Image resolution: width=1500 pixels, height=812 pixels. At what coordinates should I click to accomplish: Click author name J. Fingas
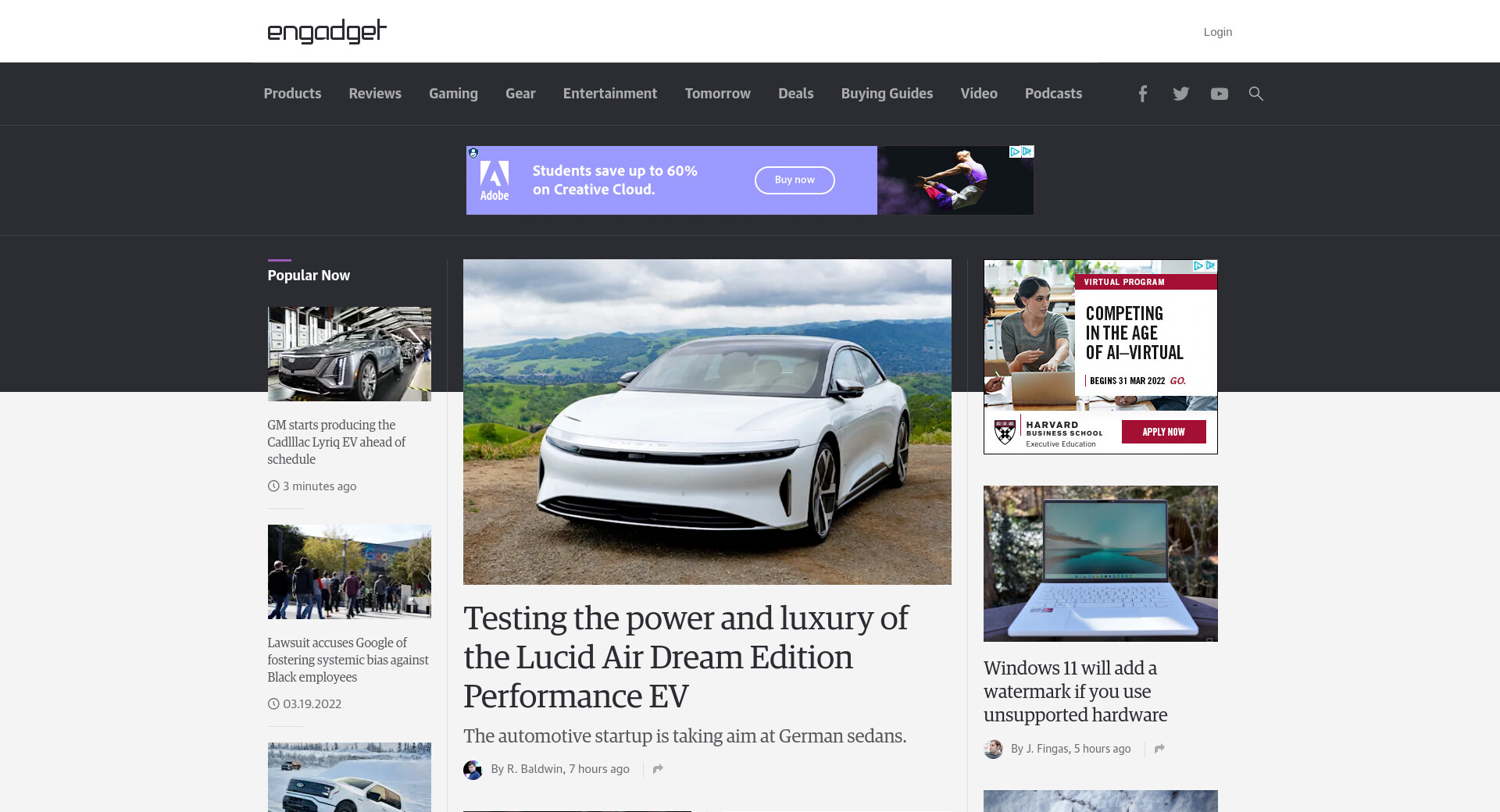click(1047, 749)
